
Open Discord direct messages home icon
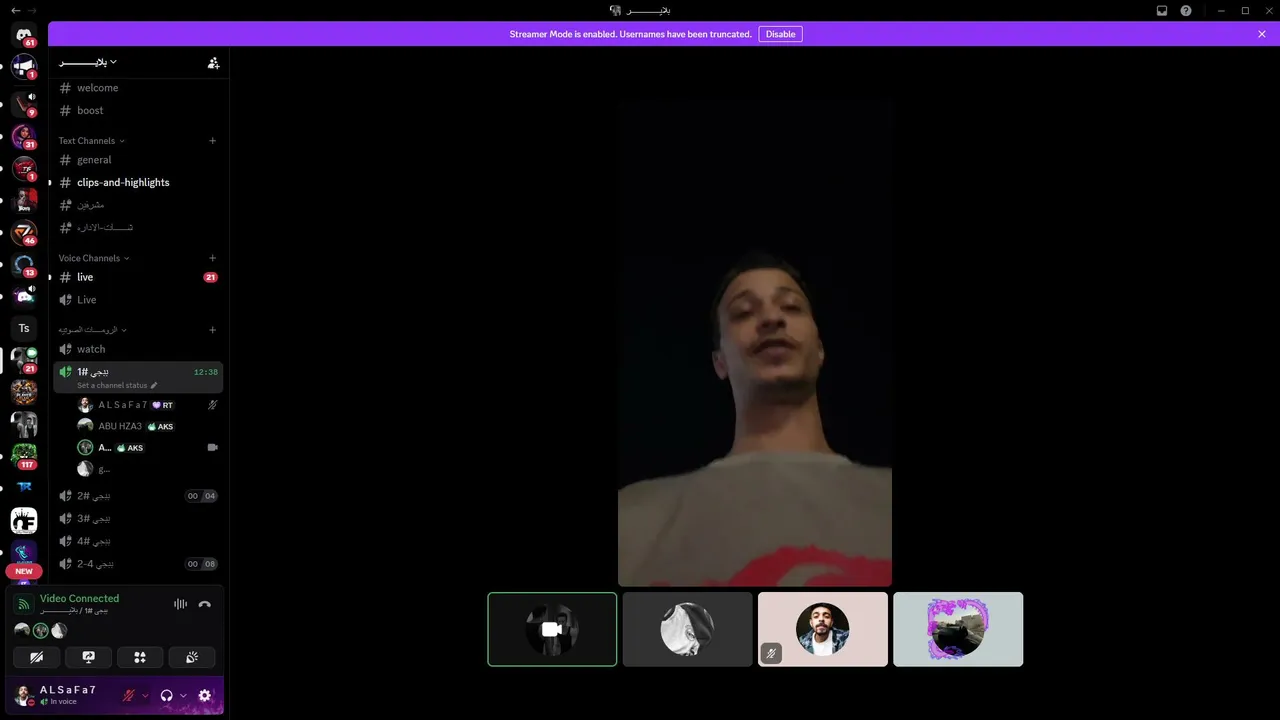pos(24,35)
